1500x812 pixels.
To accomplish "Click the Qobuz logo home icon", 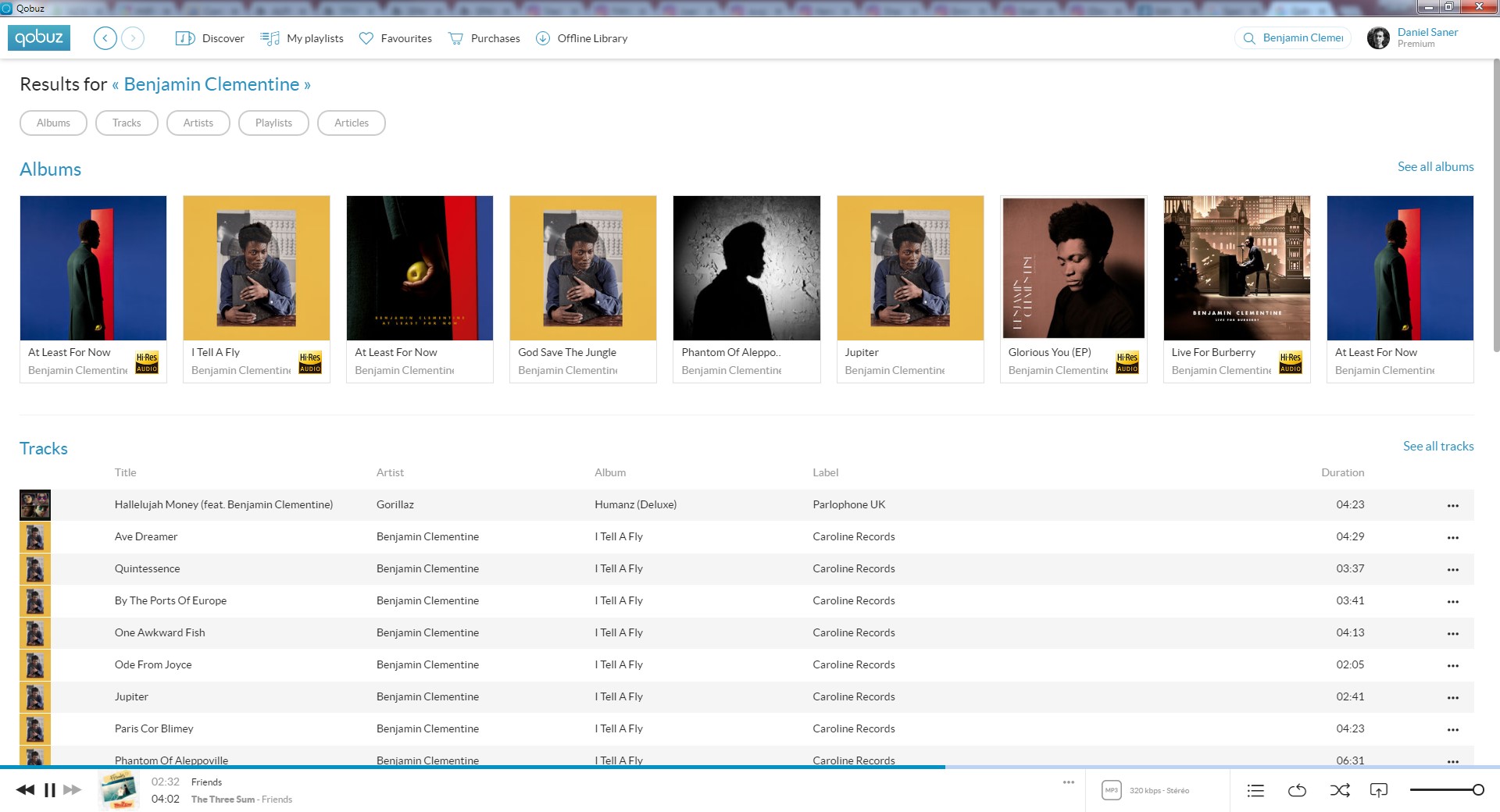I will click(x=39, y=37).
